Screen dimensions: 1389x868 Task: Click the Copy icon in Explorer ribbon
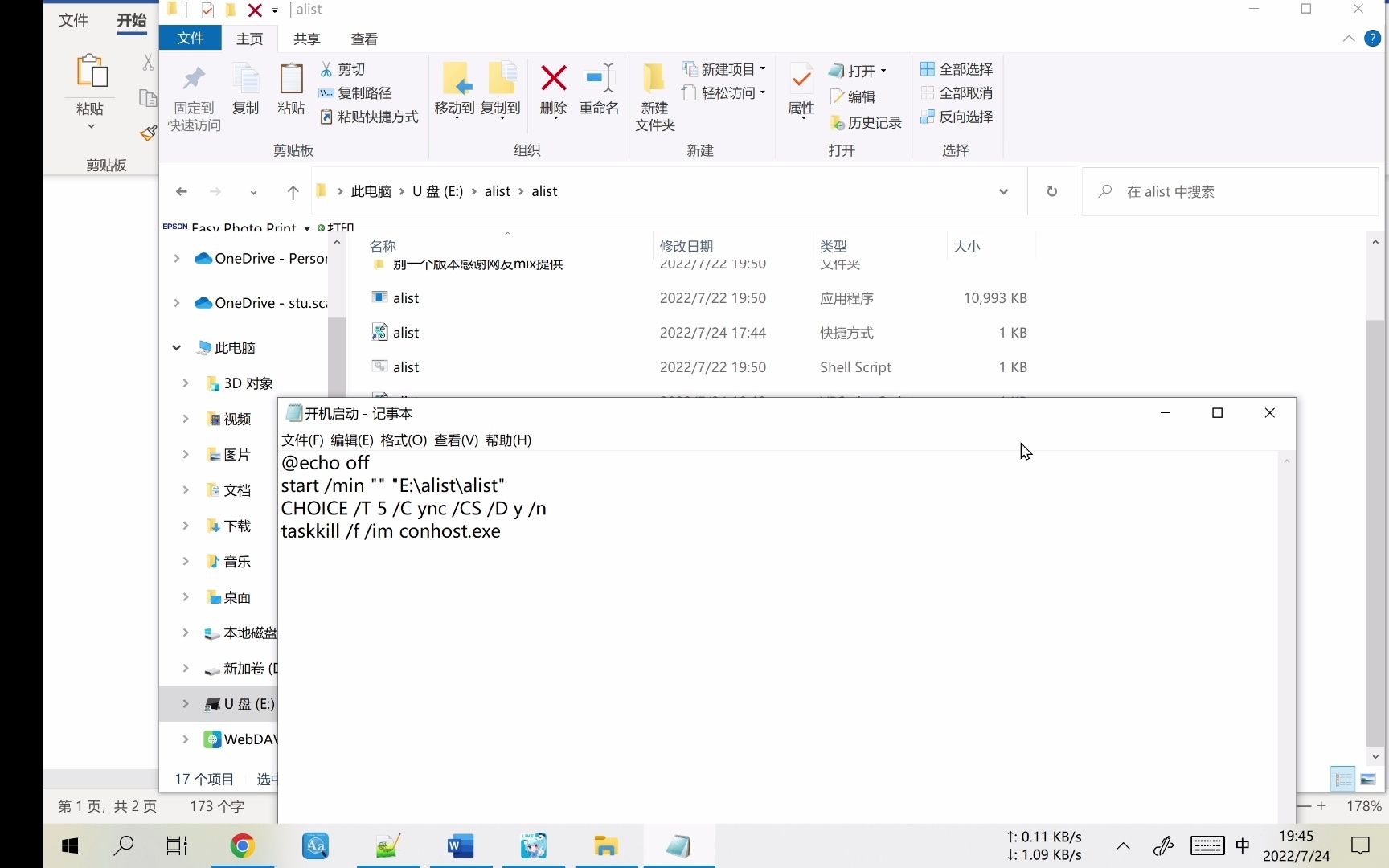[245, 80]
